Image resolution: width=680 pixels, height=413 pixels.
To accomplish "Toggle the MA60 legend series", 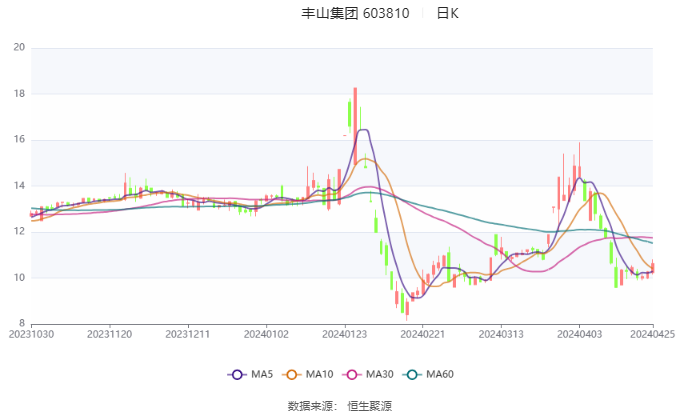I will tap(428, 374).
